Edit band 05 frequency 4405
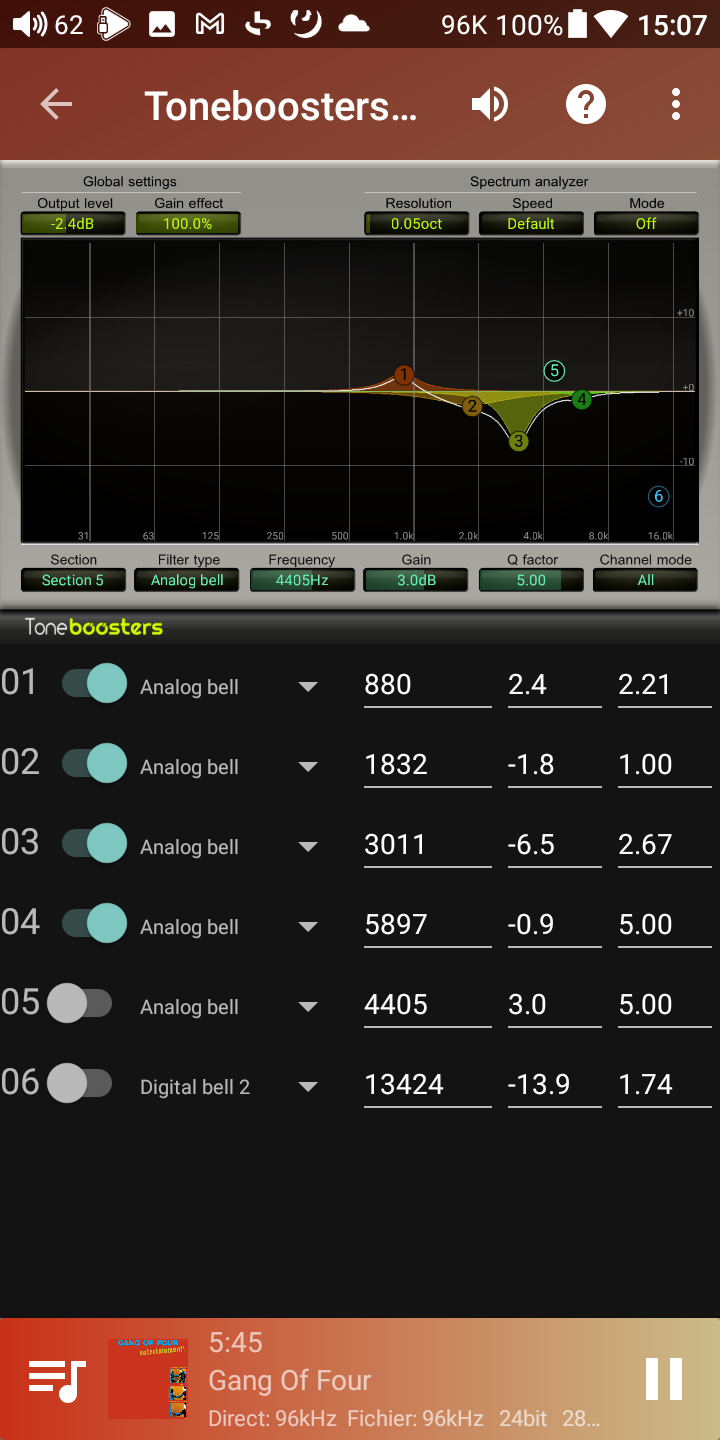Image resolution: width=720 pixels, height=1440 pixels. pyautogui.click(x=428, y=1005)
